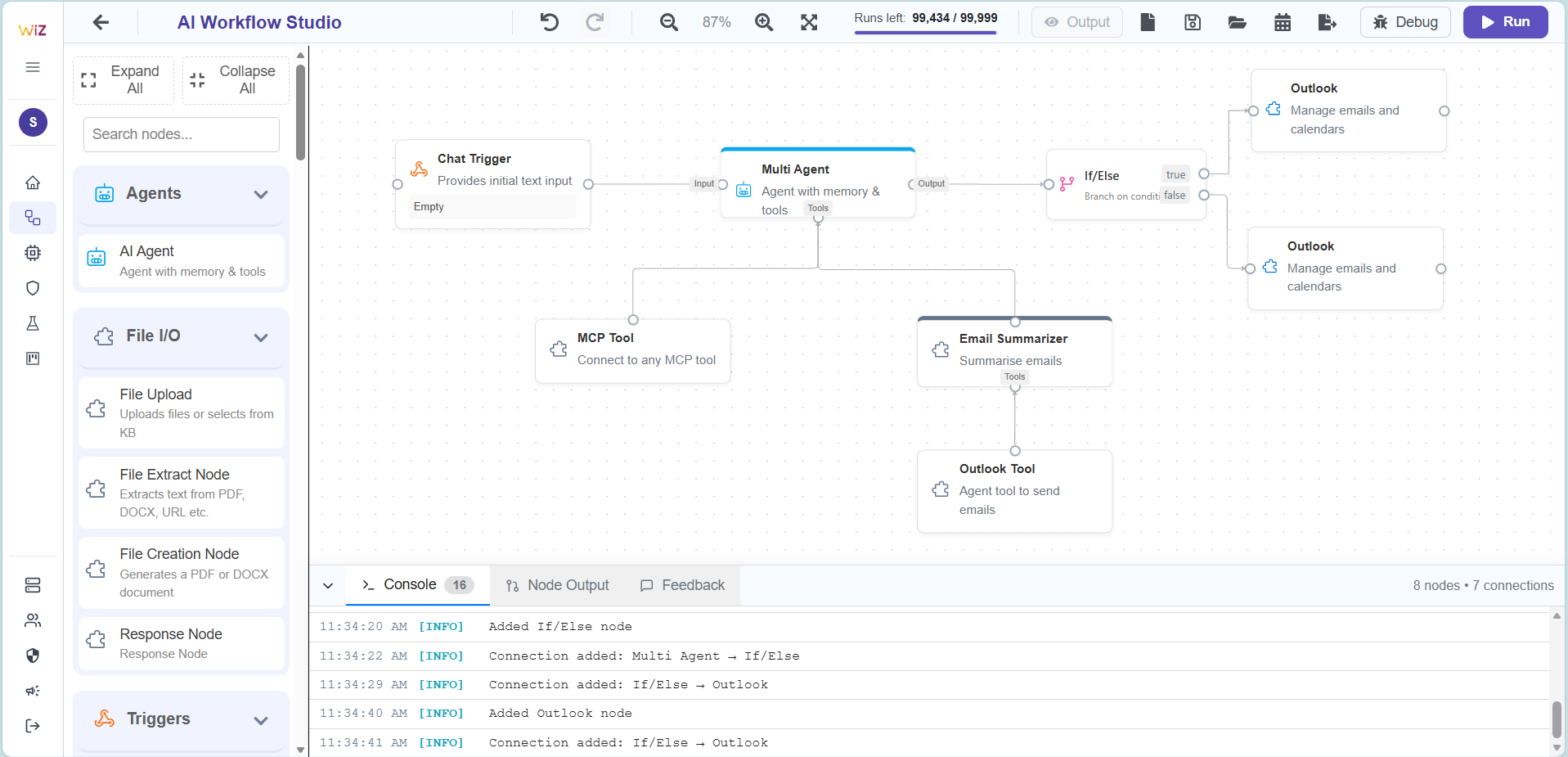Image resolution: width=1568 pixels, height=757 pixels.
Task: Zoom in on the canvas
Action: (x=764, y=22)
